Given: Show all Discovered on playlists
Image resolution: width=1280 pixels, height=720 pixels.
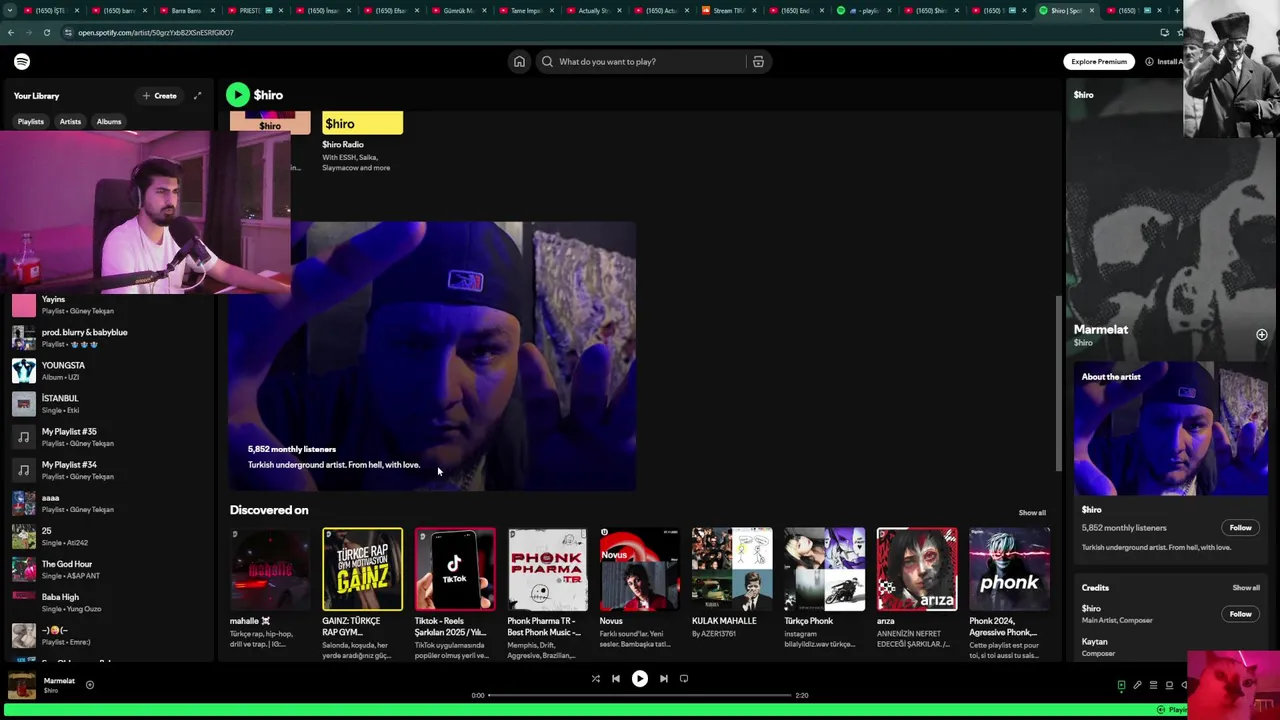Looking at the screenshot, I should pyautogui.click(x=1032, y=513).
